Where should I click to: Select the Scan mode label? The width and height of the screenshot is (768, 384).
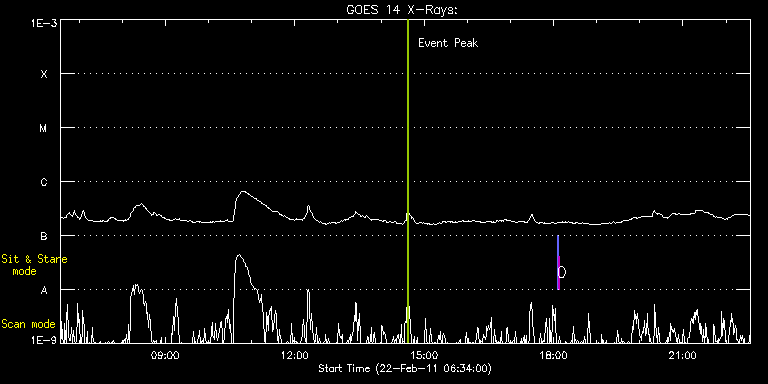pyautogui.click(x=28, y=324)
